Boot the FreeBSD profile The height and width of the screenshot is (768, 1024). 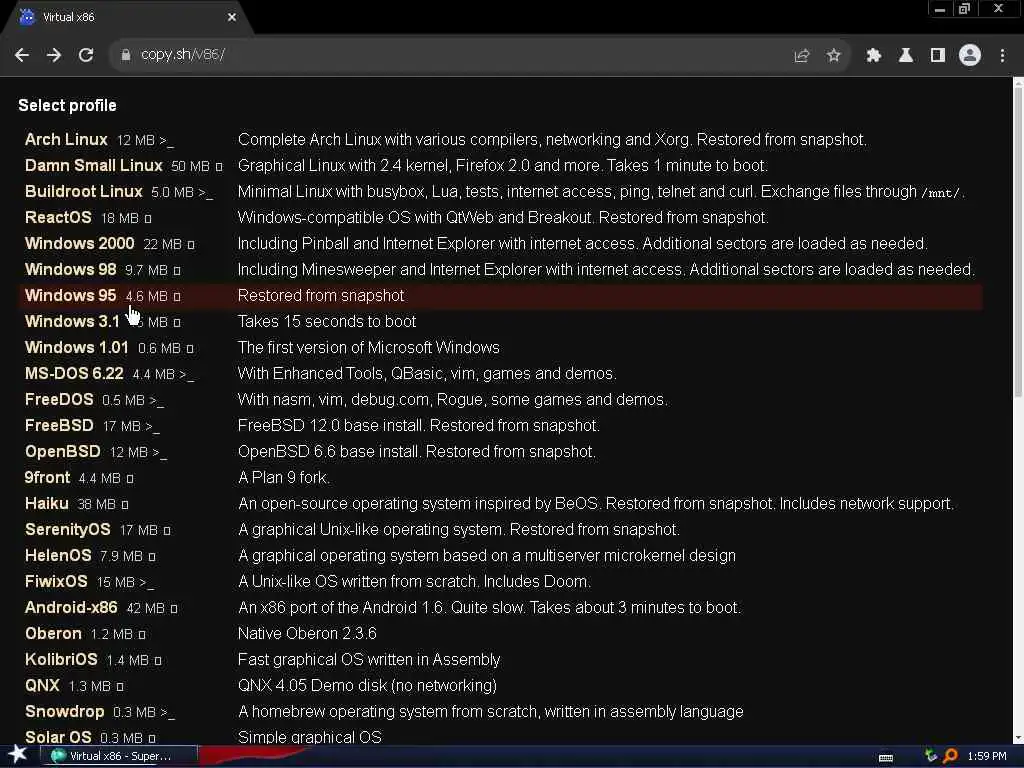coord(59,426)
